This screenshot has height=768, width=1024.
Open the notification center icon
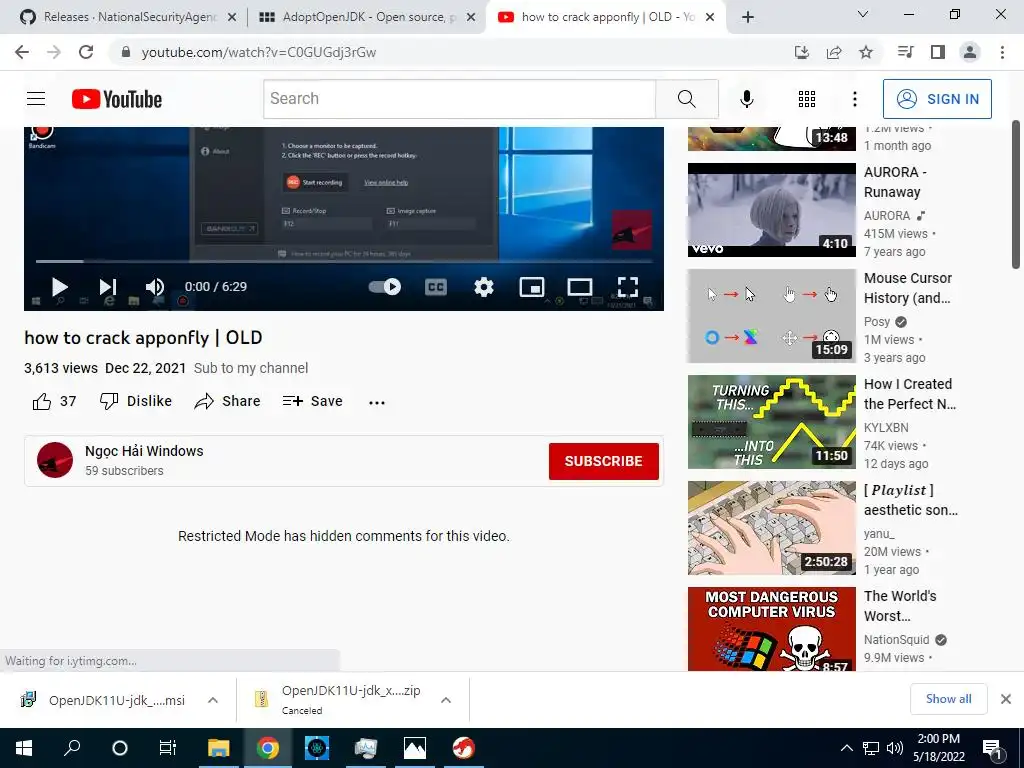coord(993,749)
